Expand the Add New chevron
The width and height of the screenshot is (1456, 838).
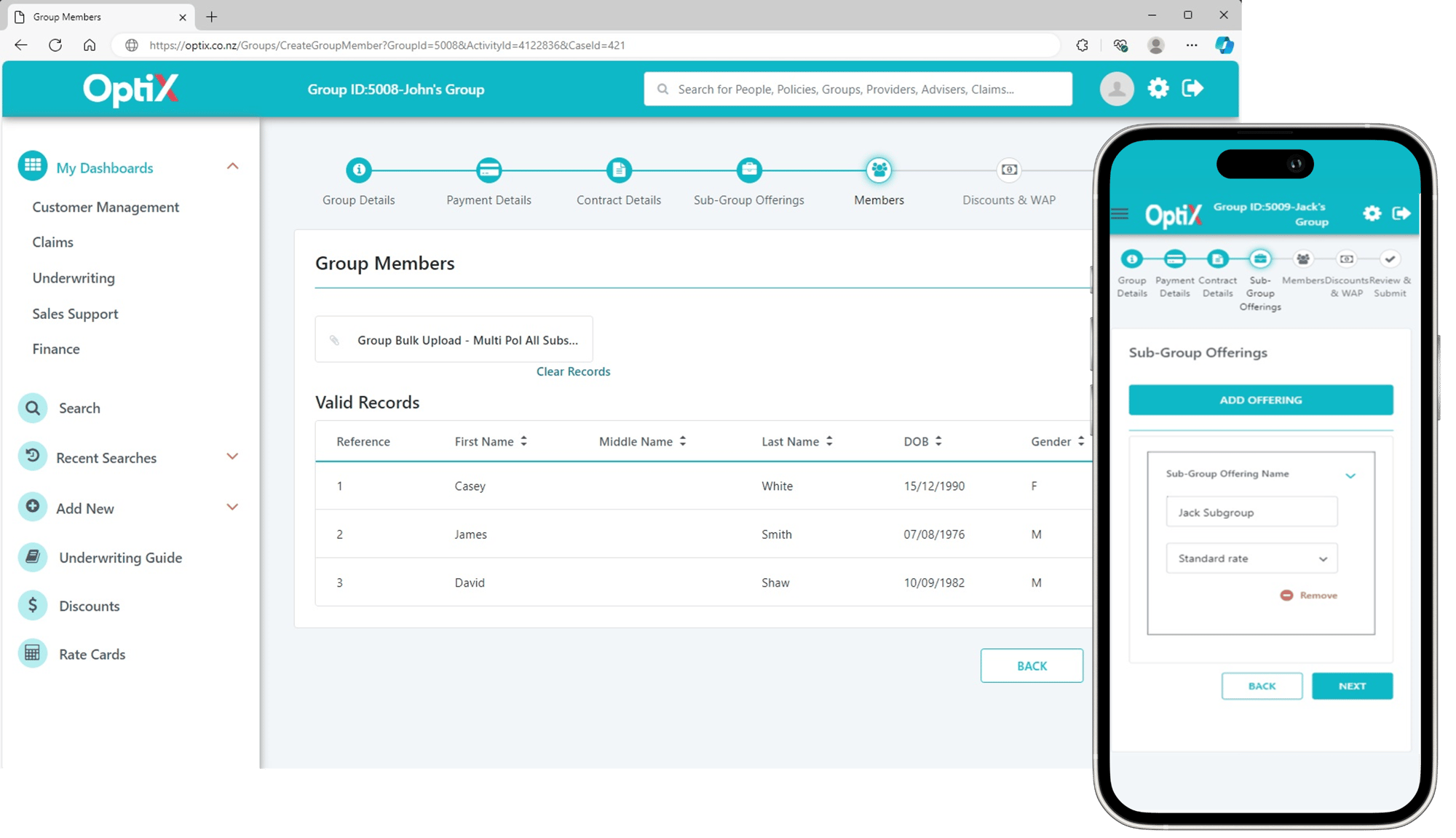pyautogui.click(x=232, y=507)
